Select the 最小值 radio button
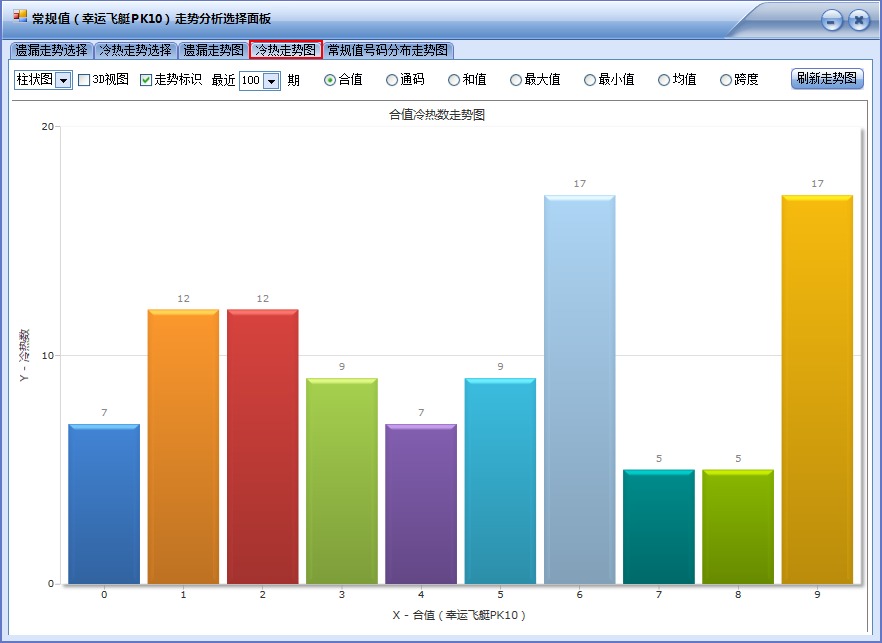Screen dimensions: 882x643 (591, 79)
